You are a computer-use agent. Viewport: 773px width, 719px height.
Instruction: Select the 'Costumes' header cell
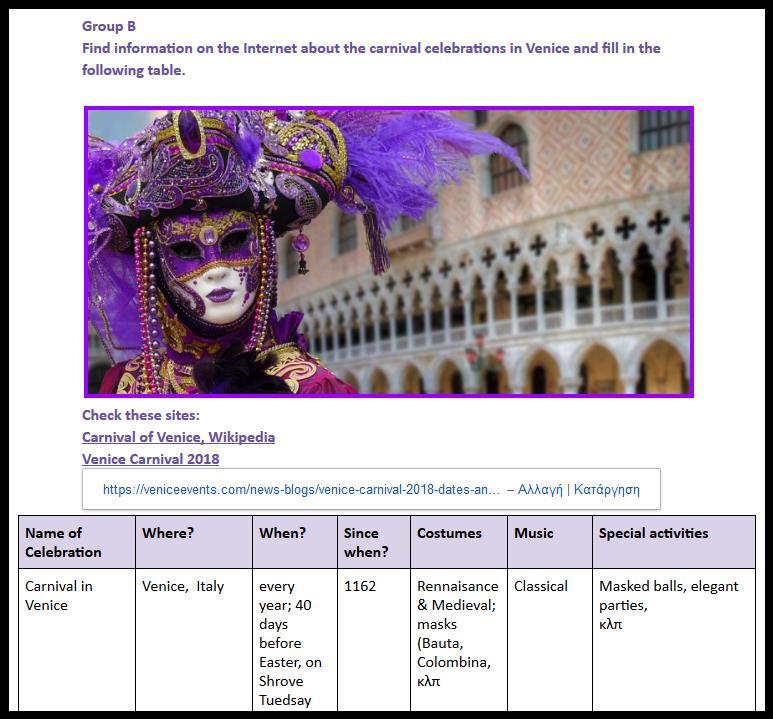pyautogui.click(x=459, y=542)
